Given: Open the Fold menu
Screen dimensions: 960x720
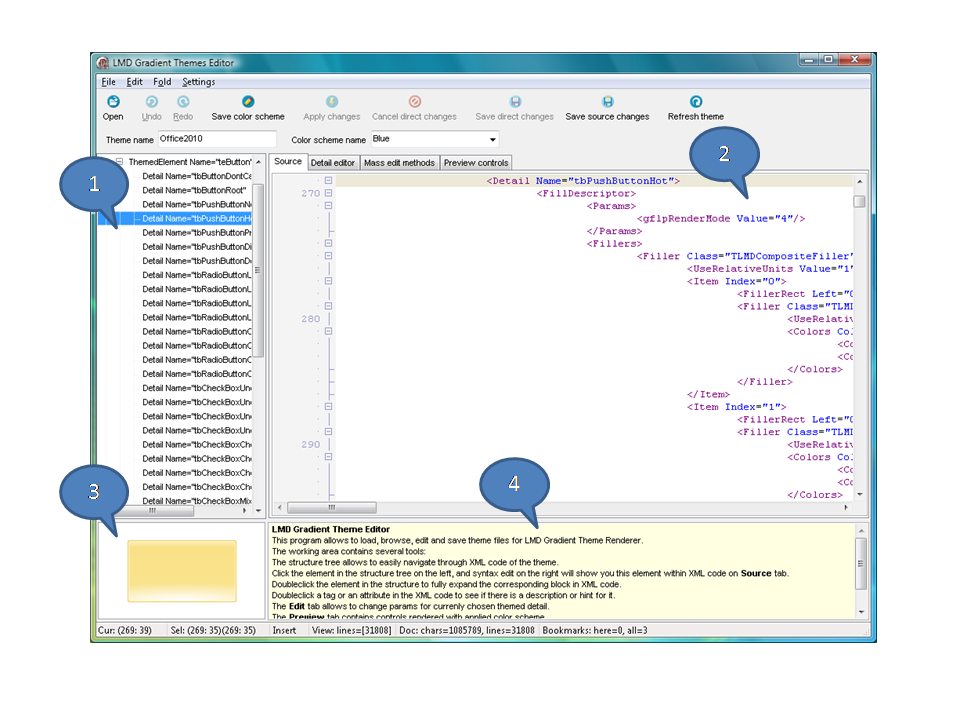Looking at the screenshot, I should (162, 82).
